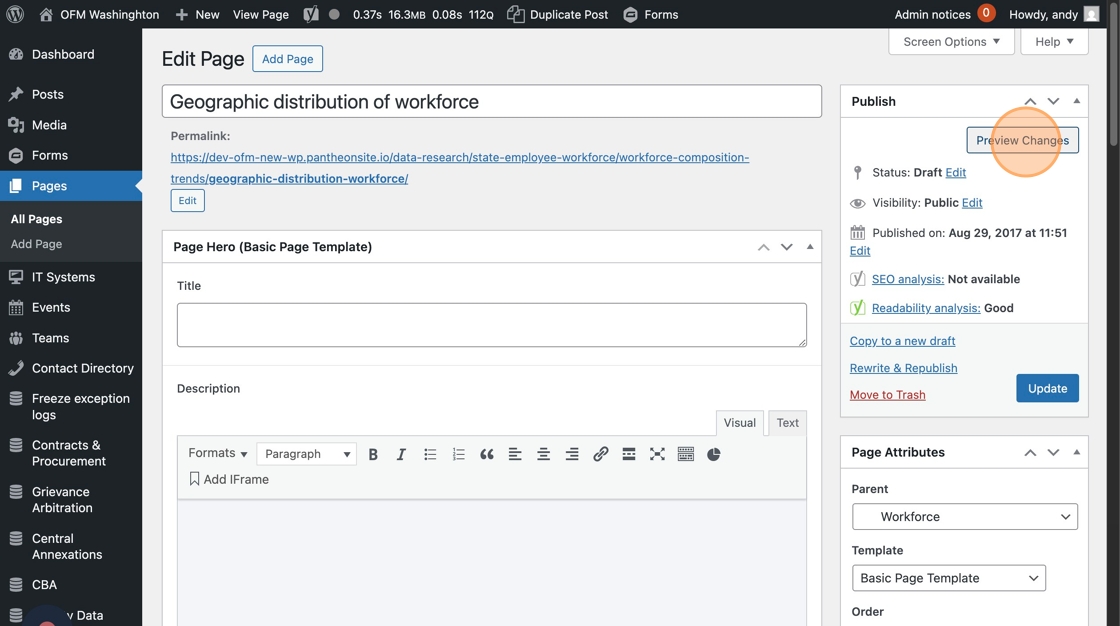The width and height of the screenshot is (1120, 626).
Task: Click the numbered list icon
Action: click(458, 454)
